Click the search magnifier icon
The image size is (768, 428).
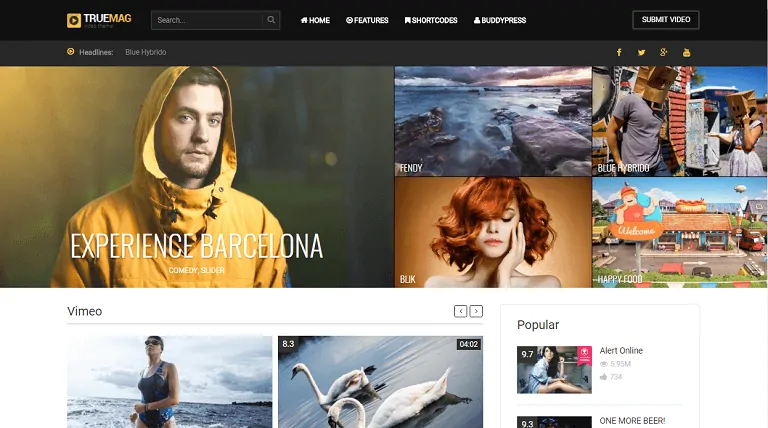(271, 20)
